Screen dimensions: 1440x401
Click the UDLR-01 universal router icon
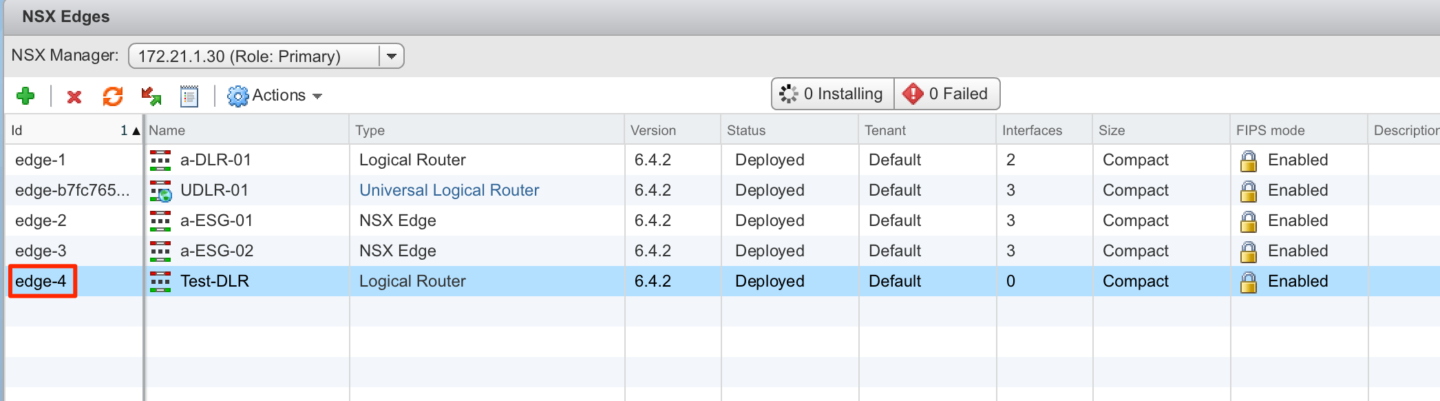pos(160,190)
